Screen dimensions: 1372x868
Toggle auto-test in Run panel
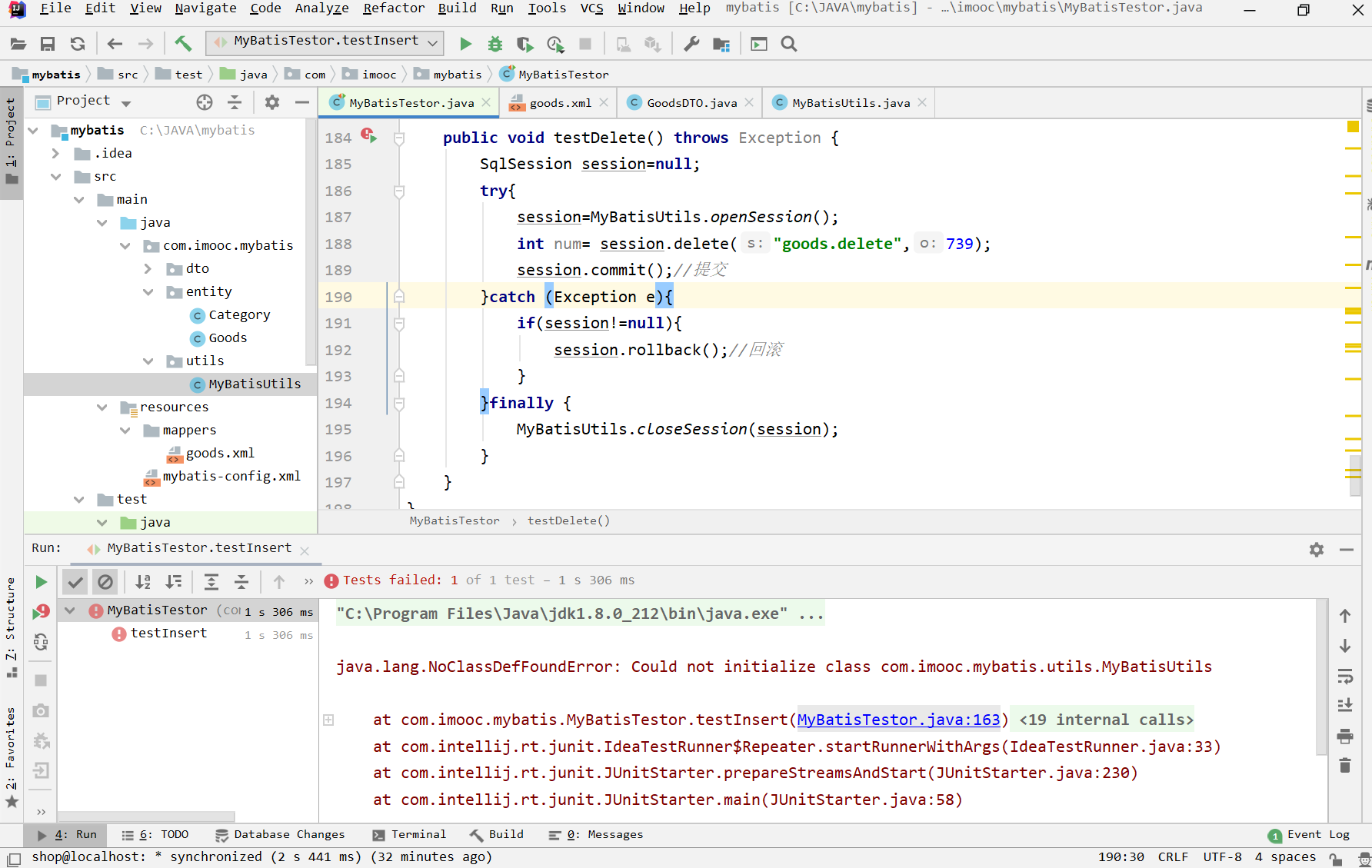[42, 641]
